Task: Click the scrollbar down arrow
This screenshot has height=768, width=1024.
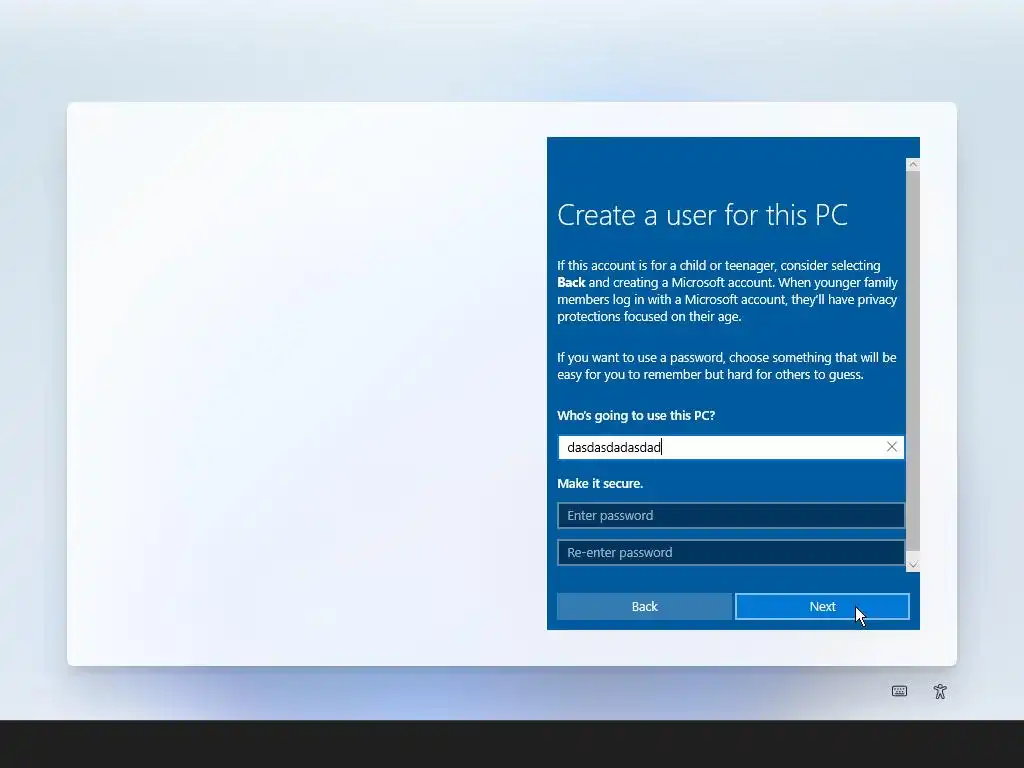Action: [x=913, y=565]
